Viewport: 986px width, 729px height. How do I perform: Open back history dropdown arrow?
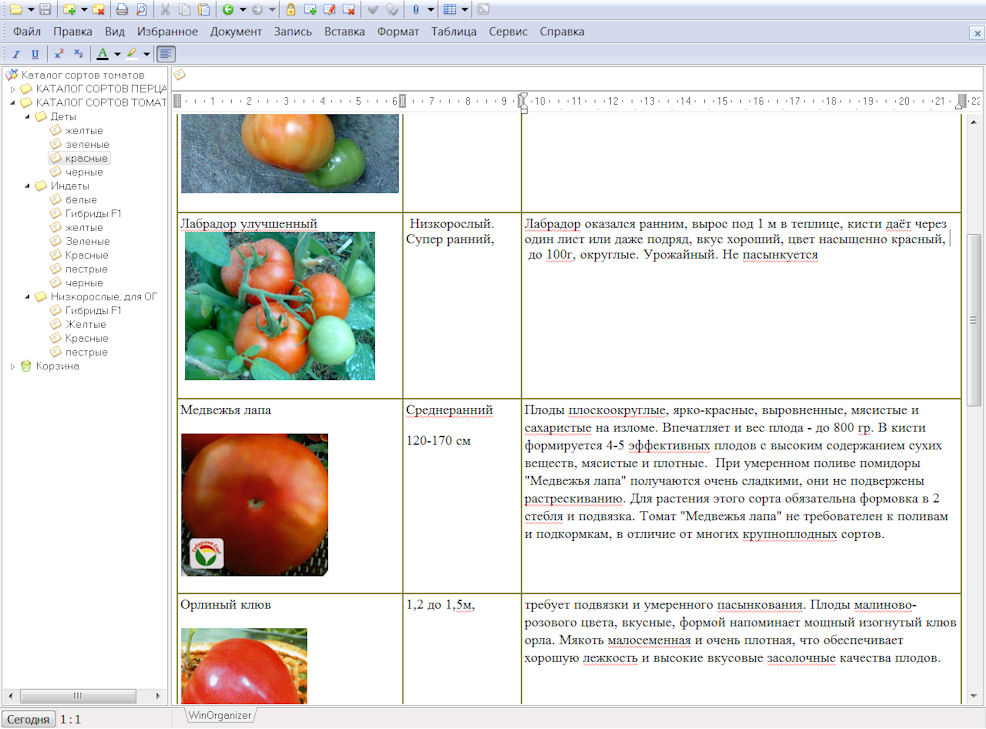pyautogui.click(x=243, y=9)
